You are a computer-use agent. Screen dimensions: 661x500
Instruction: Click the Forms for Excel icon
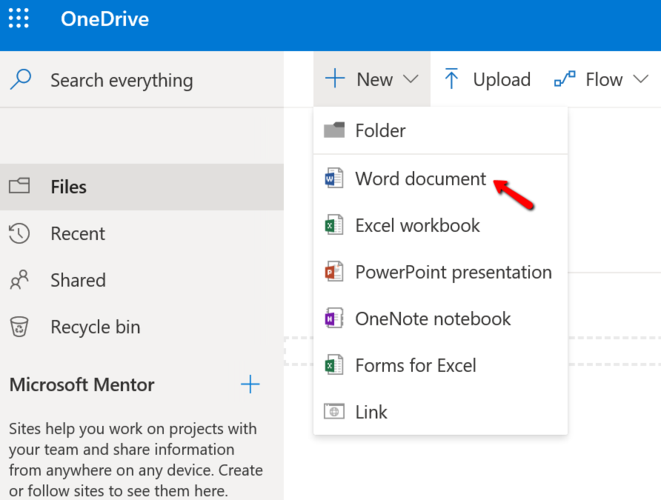point(333,365)
